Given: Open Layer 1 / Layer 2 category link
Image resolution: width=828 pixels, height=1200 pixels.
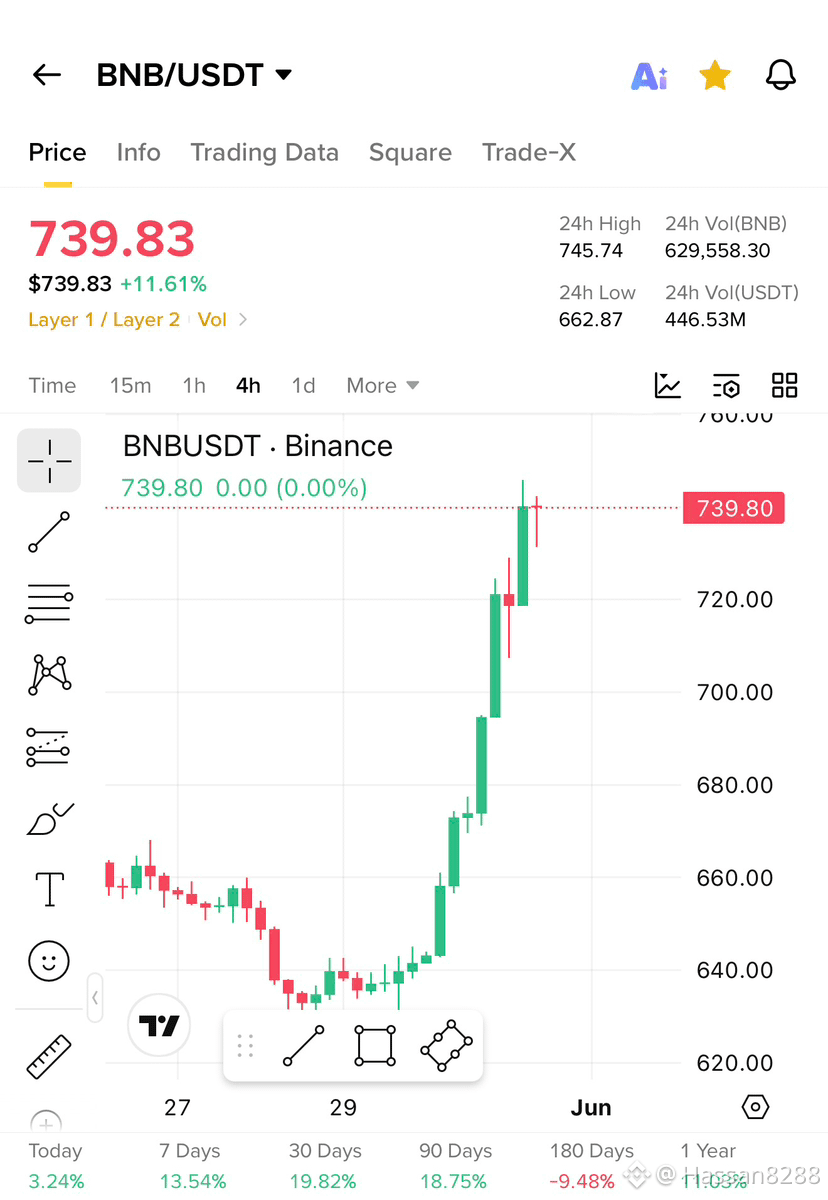Looking at the screenshot, I should point(104,320).
